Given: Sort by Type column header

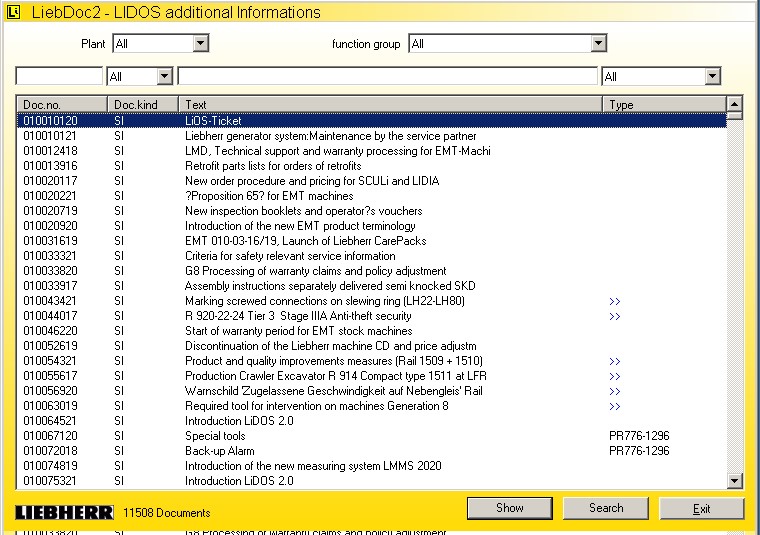Looking at the screenshot, I should 665,104.
